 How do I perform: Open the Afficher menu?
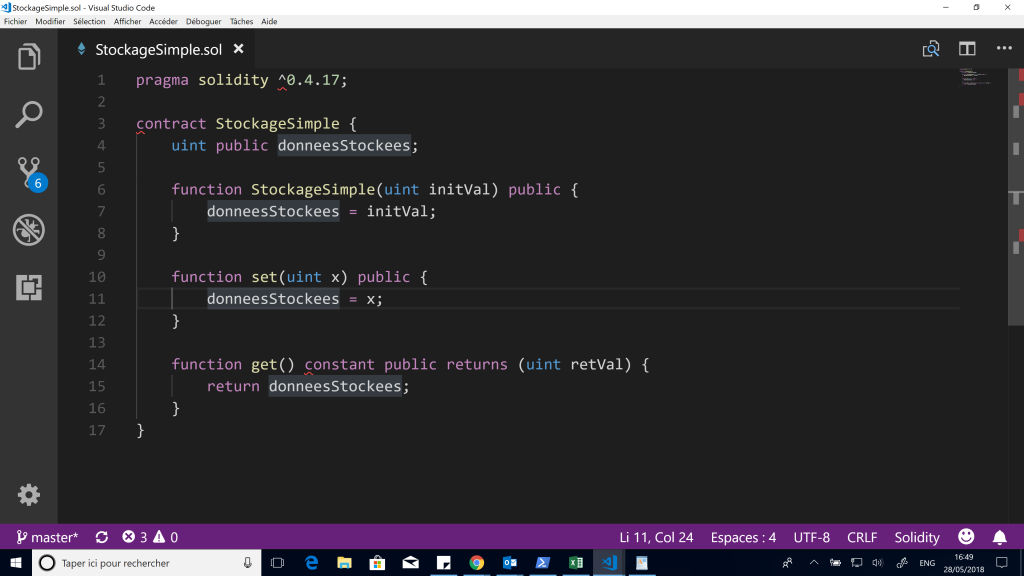pyautogui.click(x=127, y=22)
